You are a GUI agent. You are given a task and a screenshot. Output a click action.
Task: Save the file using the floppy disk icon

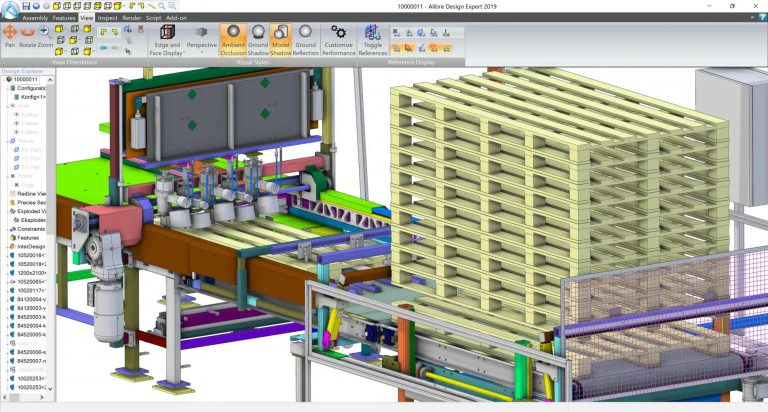[26, 6]
